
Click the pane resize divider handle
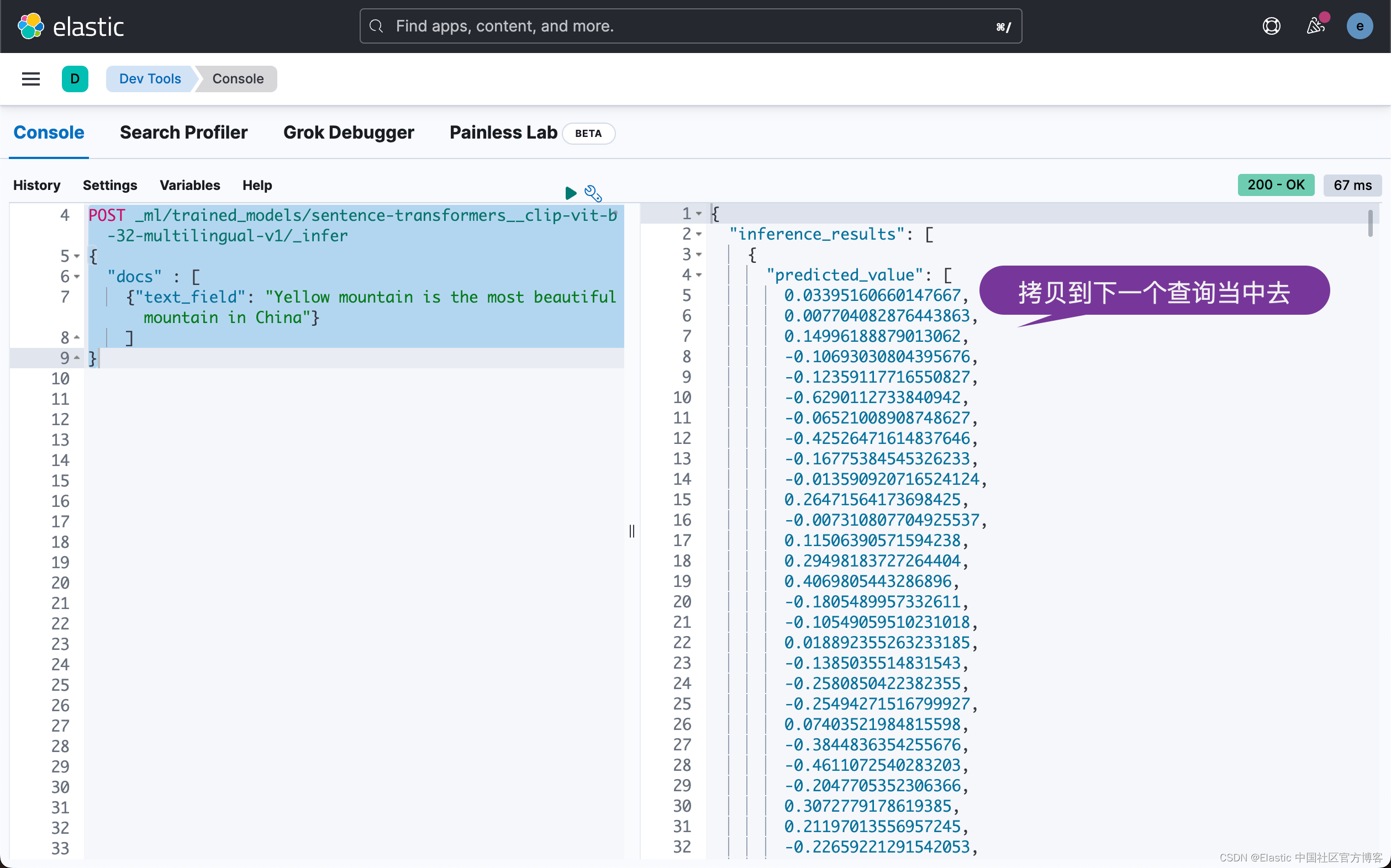pyautogui.click(x=632, y=531)
